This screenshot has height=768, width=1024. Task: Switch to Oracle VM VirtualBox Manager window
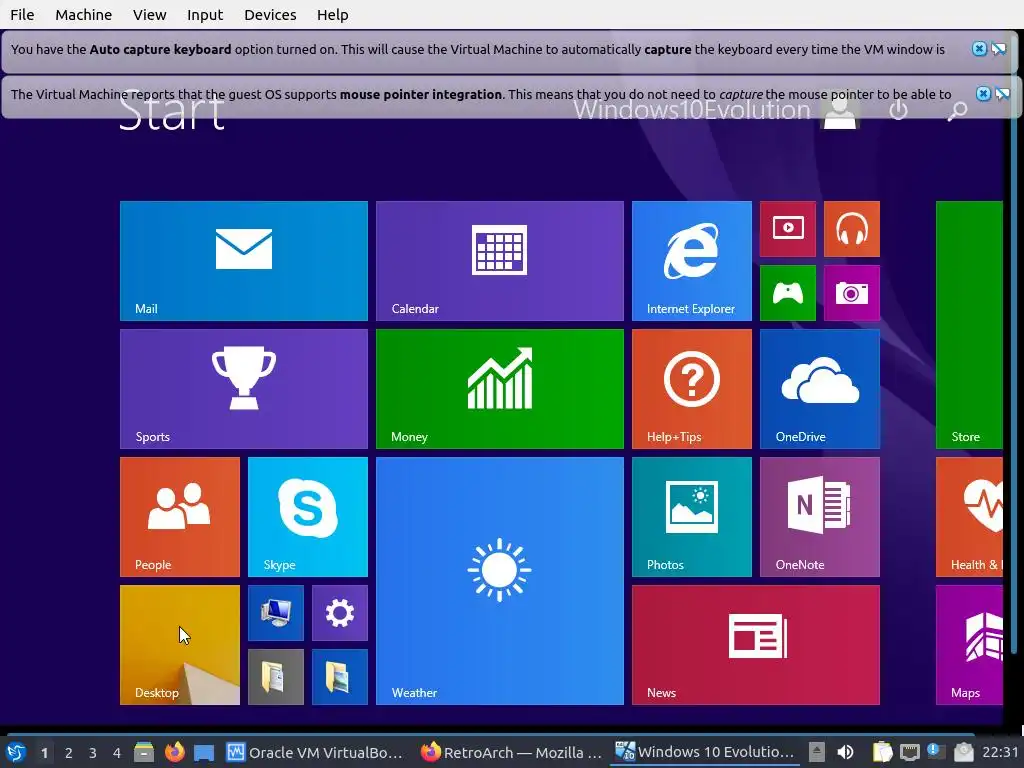[316, 752]
